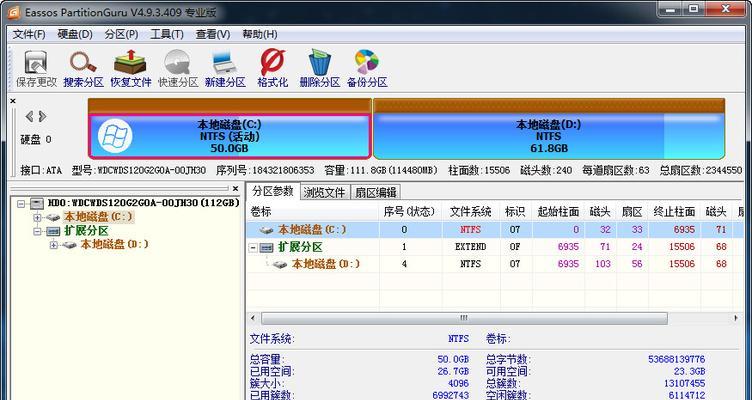752x400 pixels.
Task: Open the 工具(T) menu
Action: coord(167,35)
